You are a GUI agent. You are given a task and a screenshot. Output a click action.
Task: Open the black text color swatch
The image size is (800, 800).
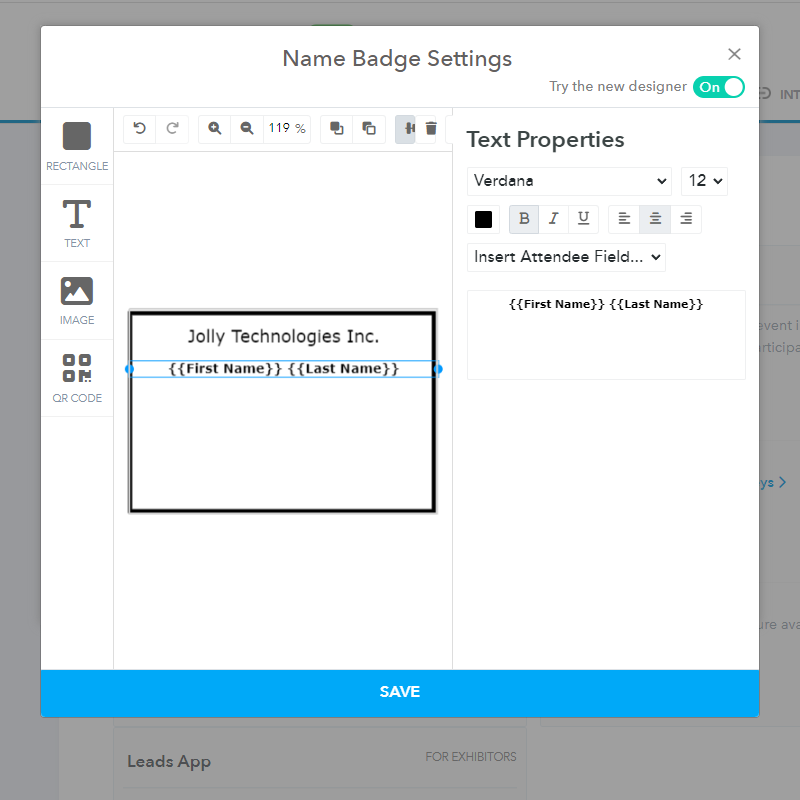[x=484, y=219]
